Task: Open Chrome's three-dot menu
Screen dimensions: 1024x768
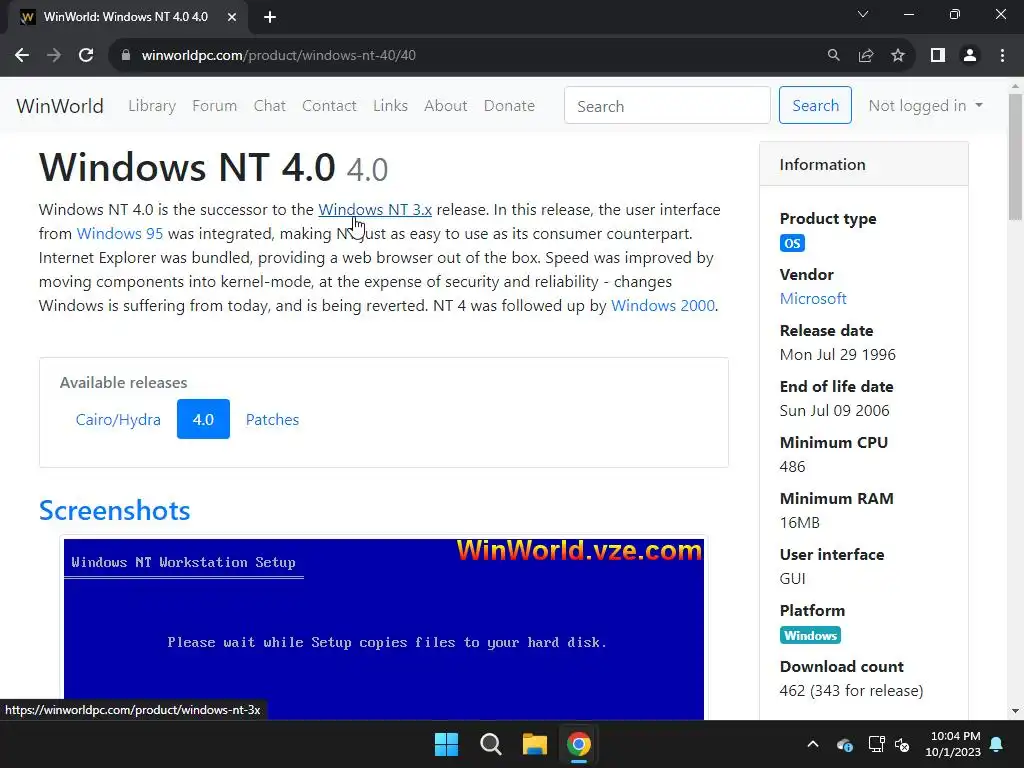Action: click(1002, 56)
